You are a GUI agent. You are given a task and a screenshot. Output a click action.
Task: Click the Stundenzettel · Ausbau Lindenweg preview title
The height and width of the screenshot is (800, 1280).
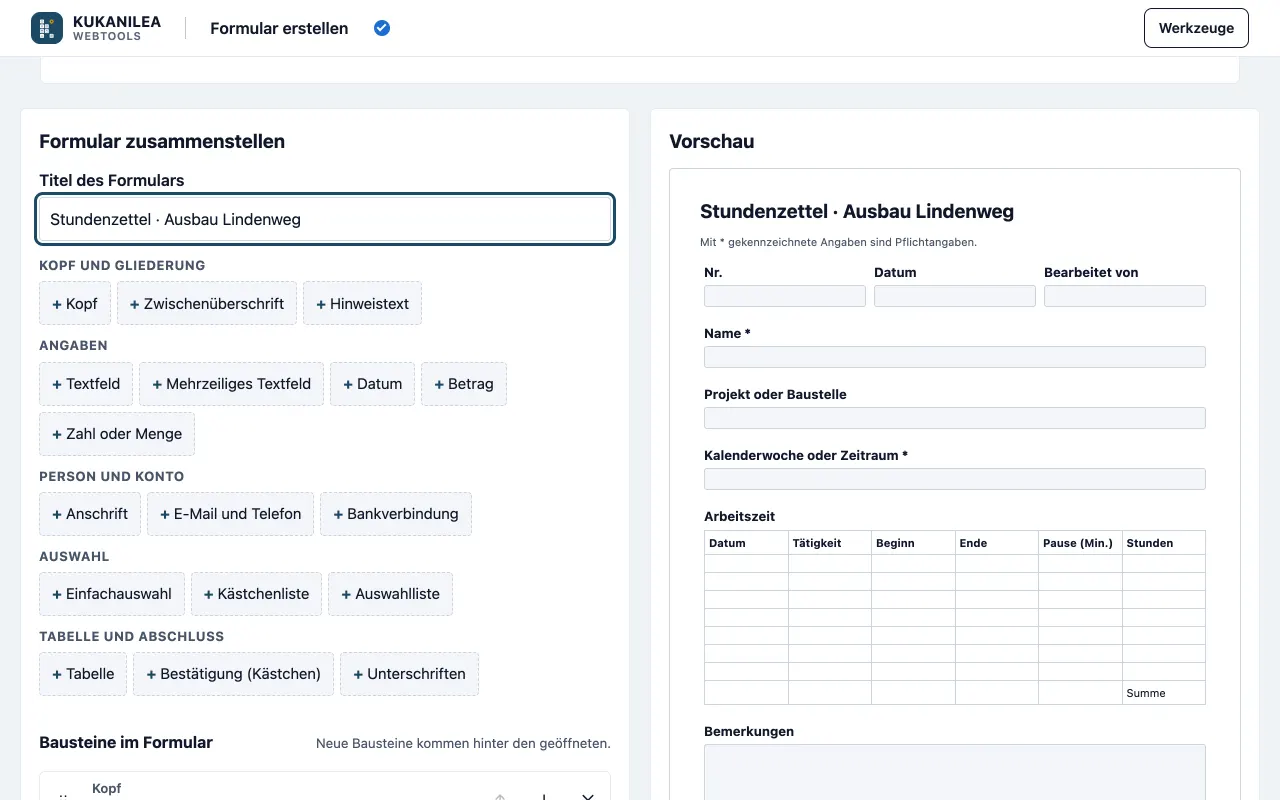[x=857, y=211]
